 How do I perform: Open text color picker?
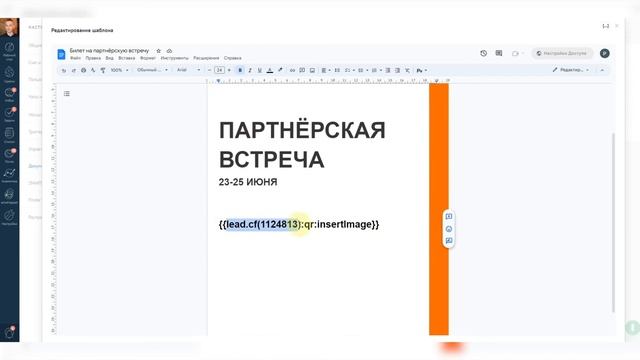(x=270, y=70)
